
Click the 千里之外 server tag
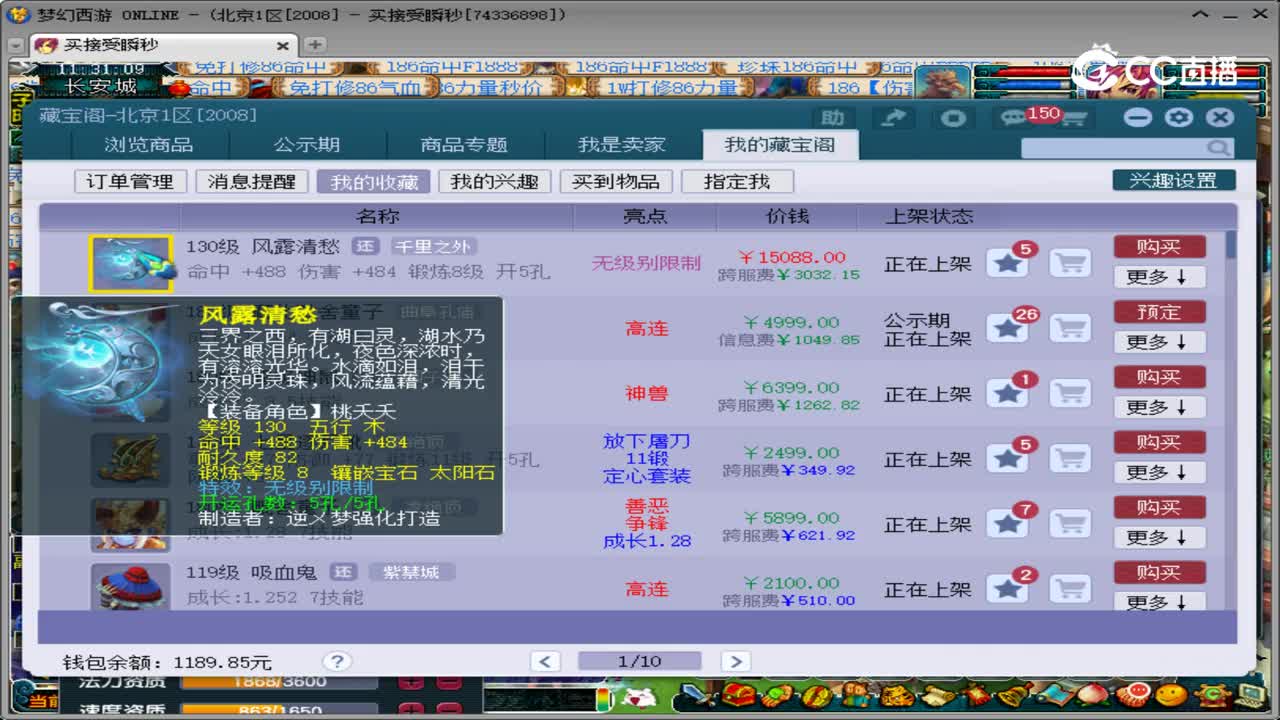(432, 246)
